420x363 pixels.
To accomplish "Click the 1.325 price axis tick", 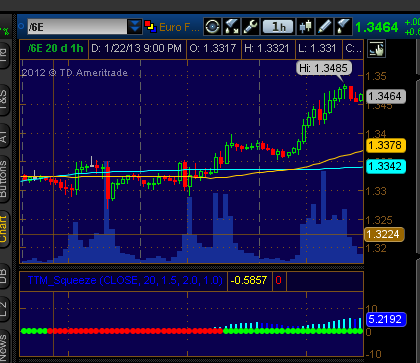I will point(379,220).
